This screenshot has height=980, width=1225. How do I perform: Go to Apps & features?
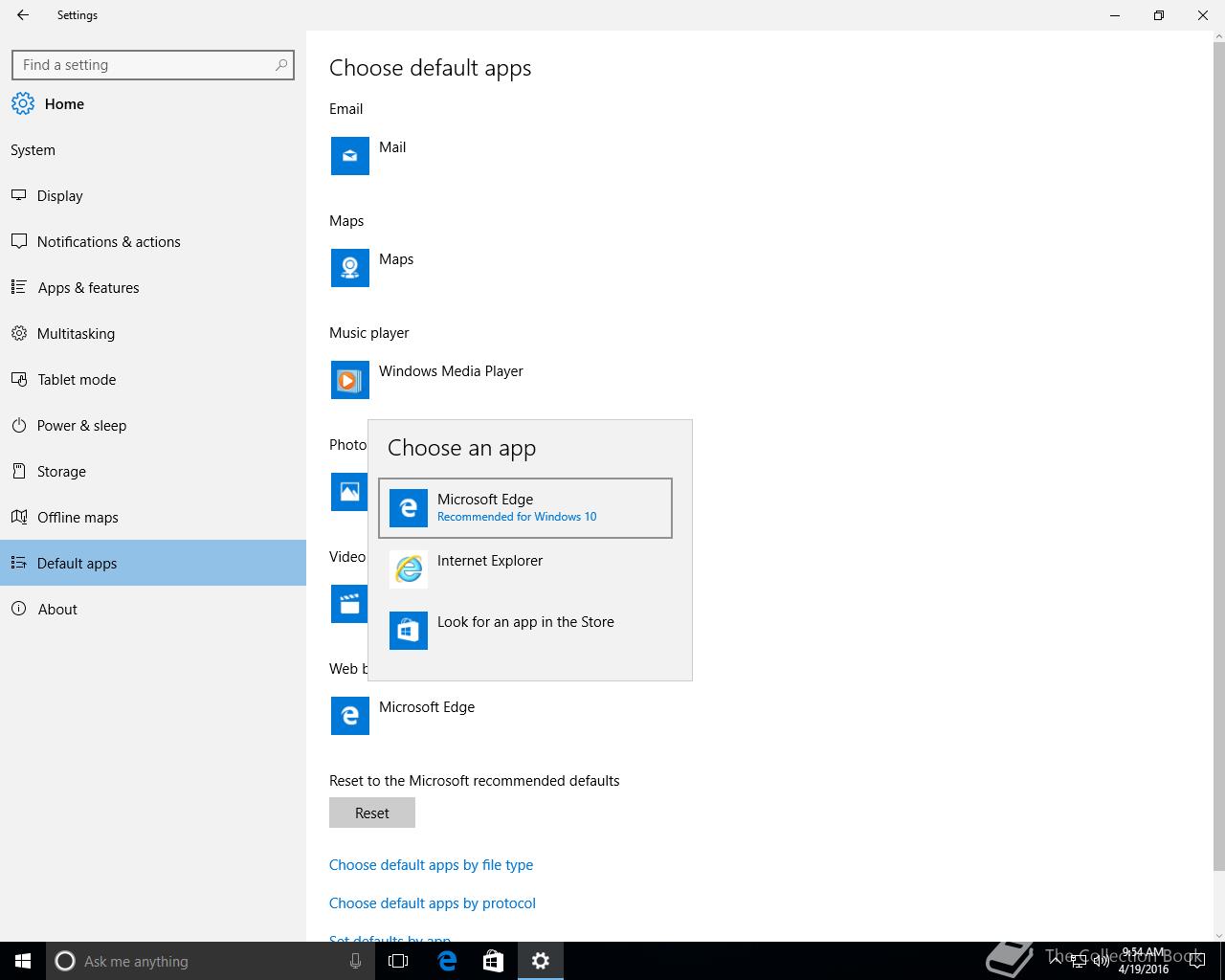[x=153, y=287]
